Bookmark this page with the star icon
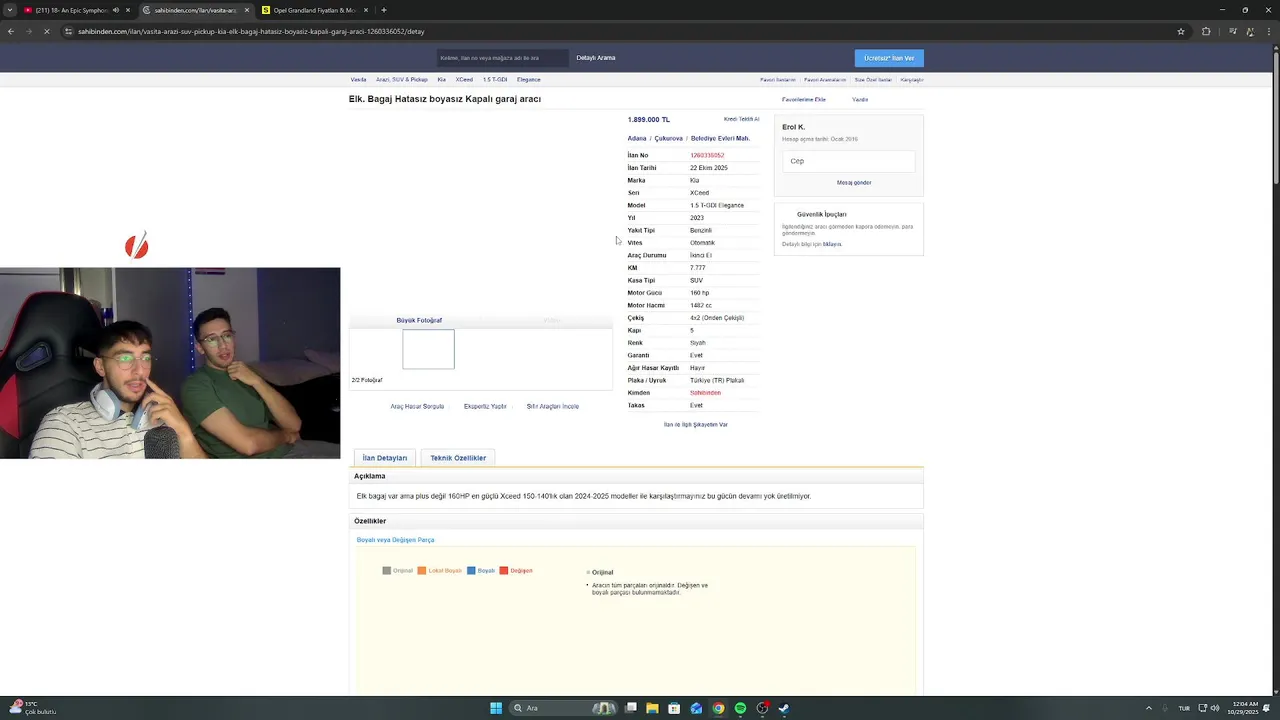This screenshot has width=1280, height=720. click(1181, 31)
